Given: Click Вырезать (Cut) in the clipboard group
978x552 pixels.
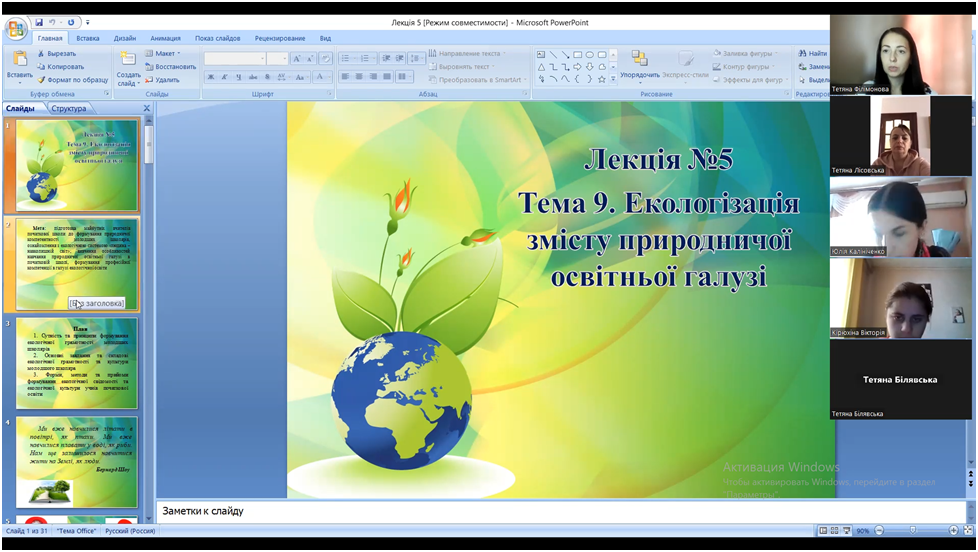Looking at the screenshot, I should tap(56, 53).
